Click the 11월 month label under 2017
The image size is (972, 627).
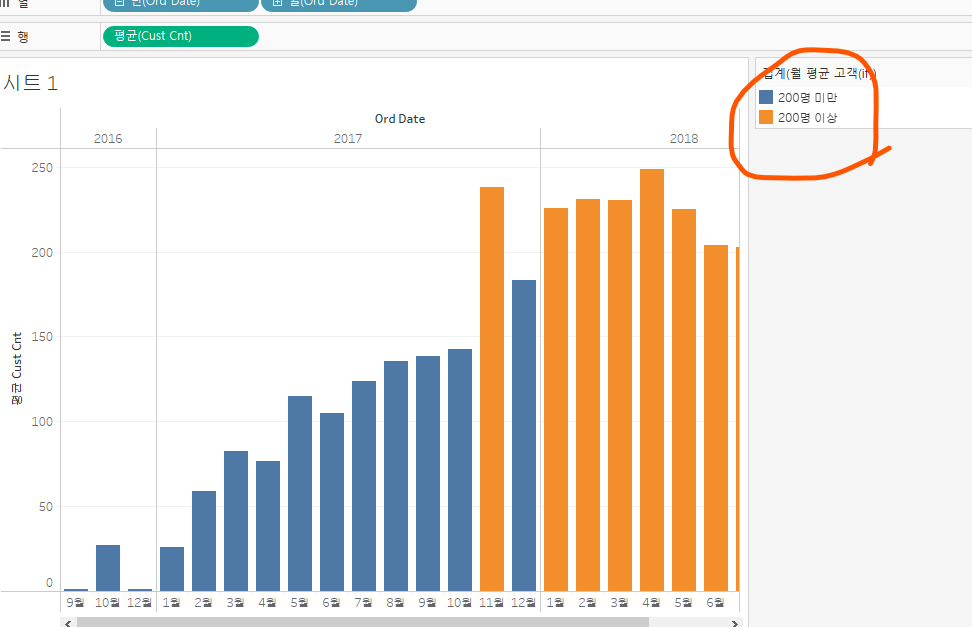click(x=492, y=602)
